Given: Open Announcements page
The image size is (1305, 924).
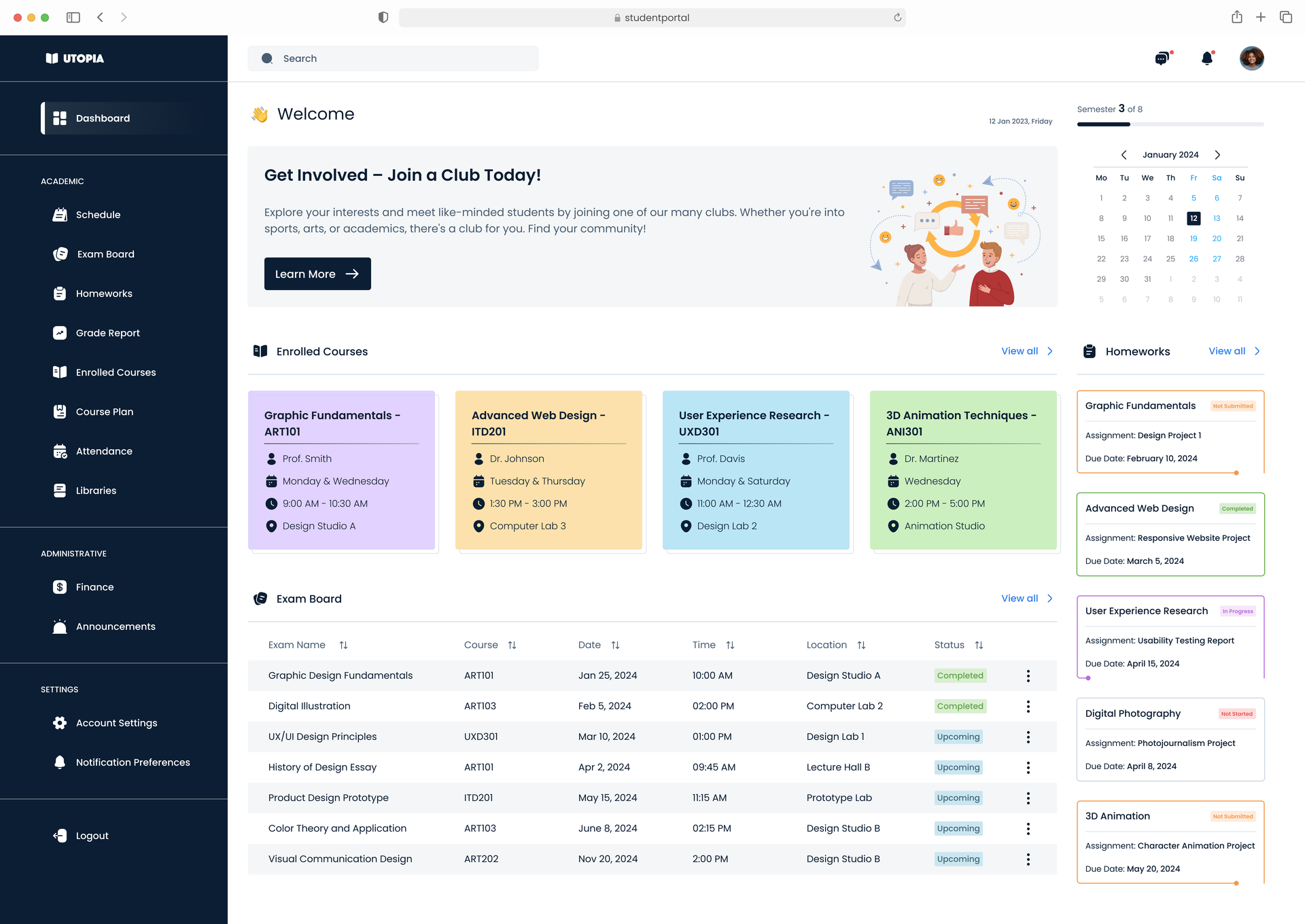Looking at the screenshot, I should [116, 626].
